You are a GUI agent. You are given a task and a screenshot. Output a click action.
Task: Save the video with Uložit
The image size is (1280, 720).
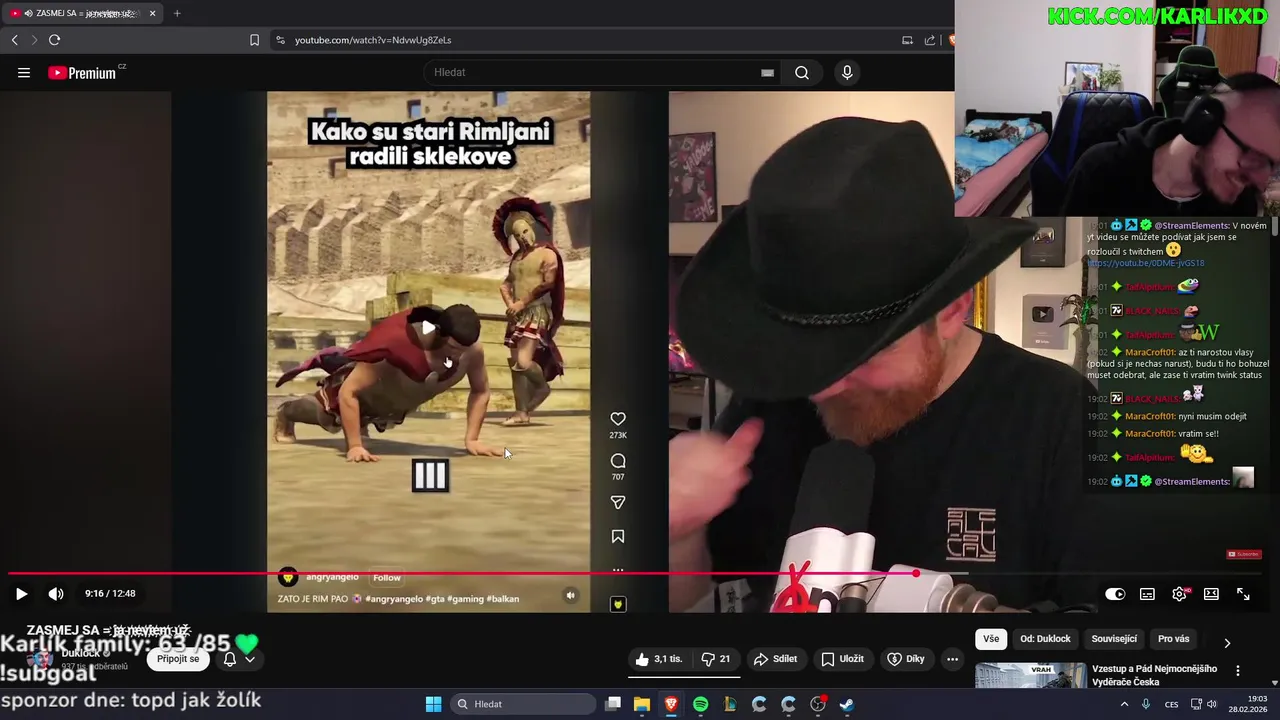pyautogui.click(x=842, y=659)
